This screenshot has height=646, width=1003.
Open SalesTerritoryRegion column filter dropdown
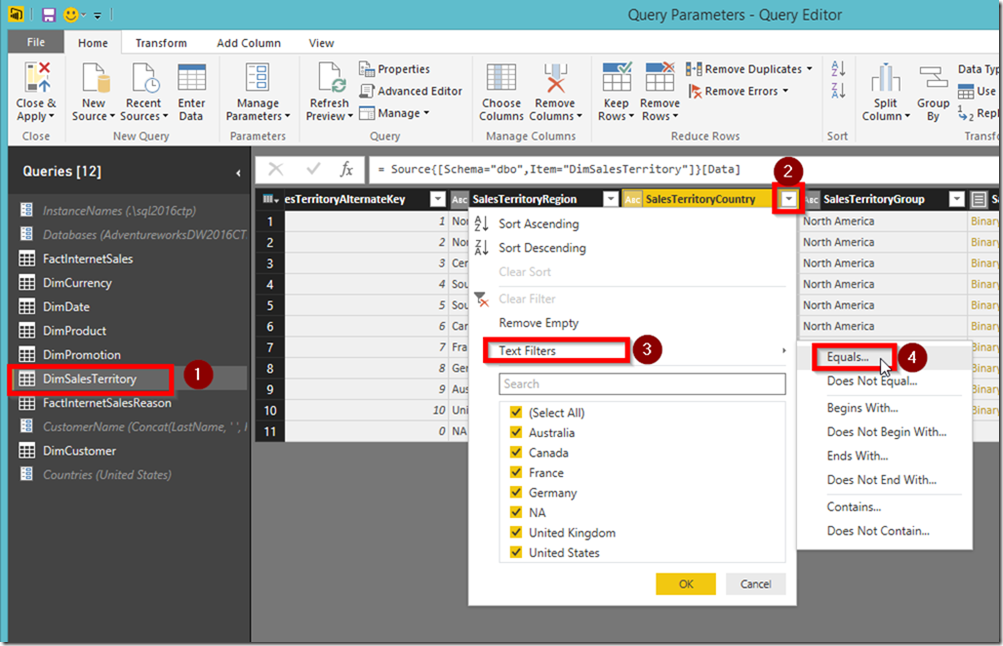pyautogui.click(x=611, y=199)
